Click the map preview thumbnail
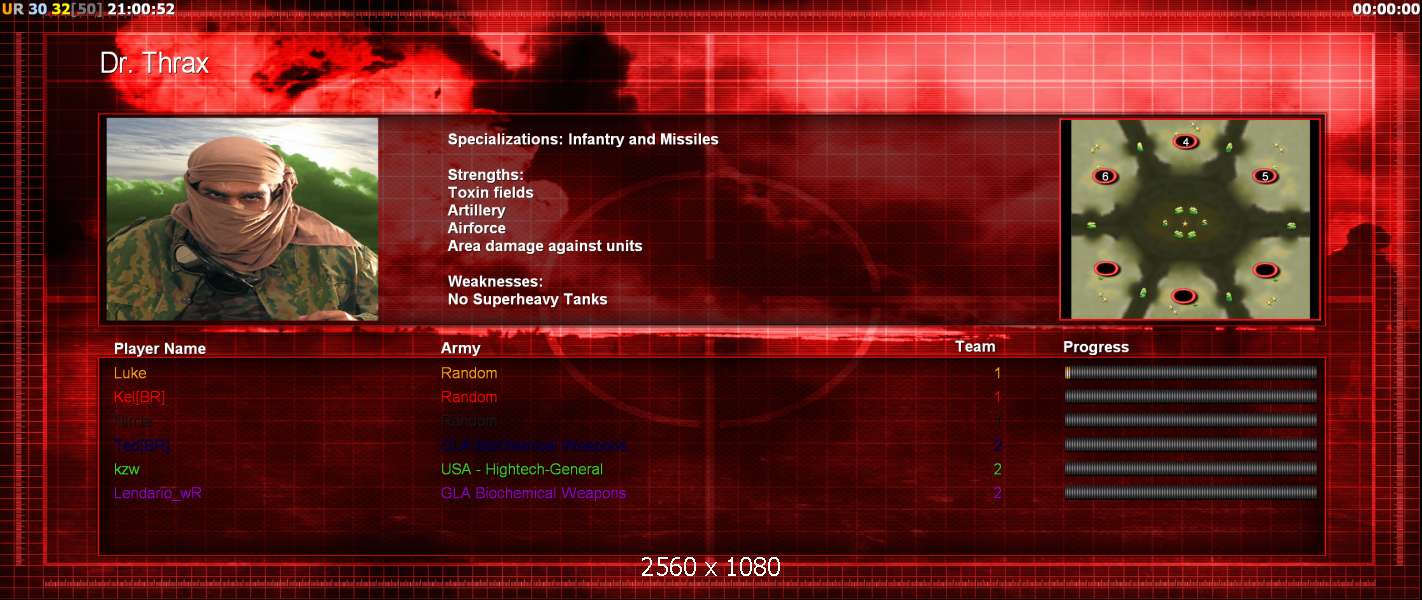 coord(1191,219)
